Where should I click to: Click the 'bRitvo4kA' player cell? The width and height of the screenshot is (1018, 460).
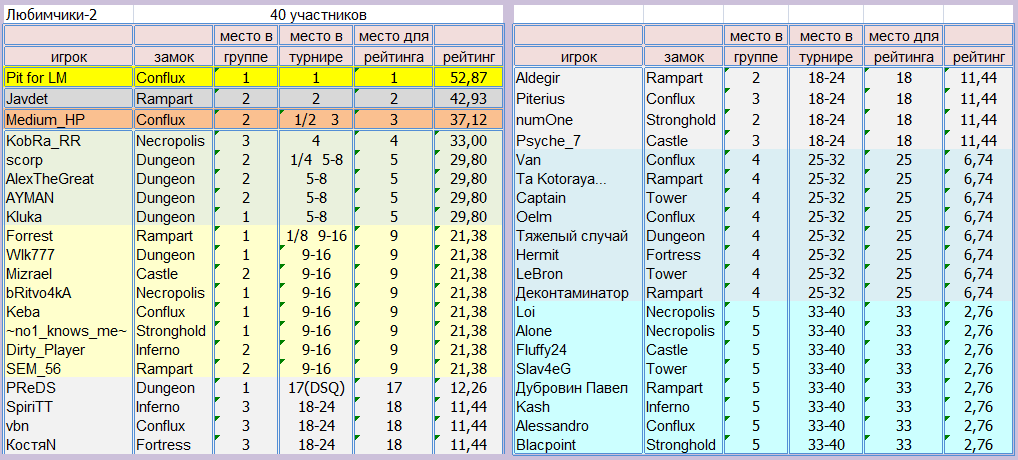[68, 293]
